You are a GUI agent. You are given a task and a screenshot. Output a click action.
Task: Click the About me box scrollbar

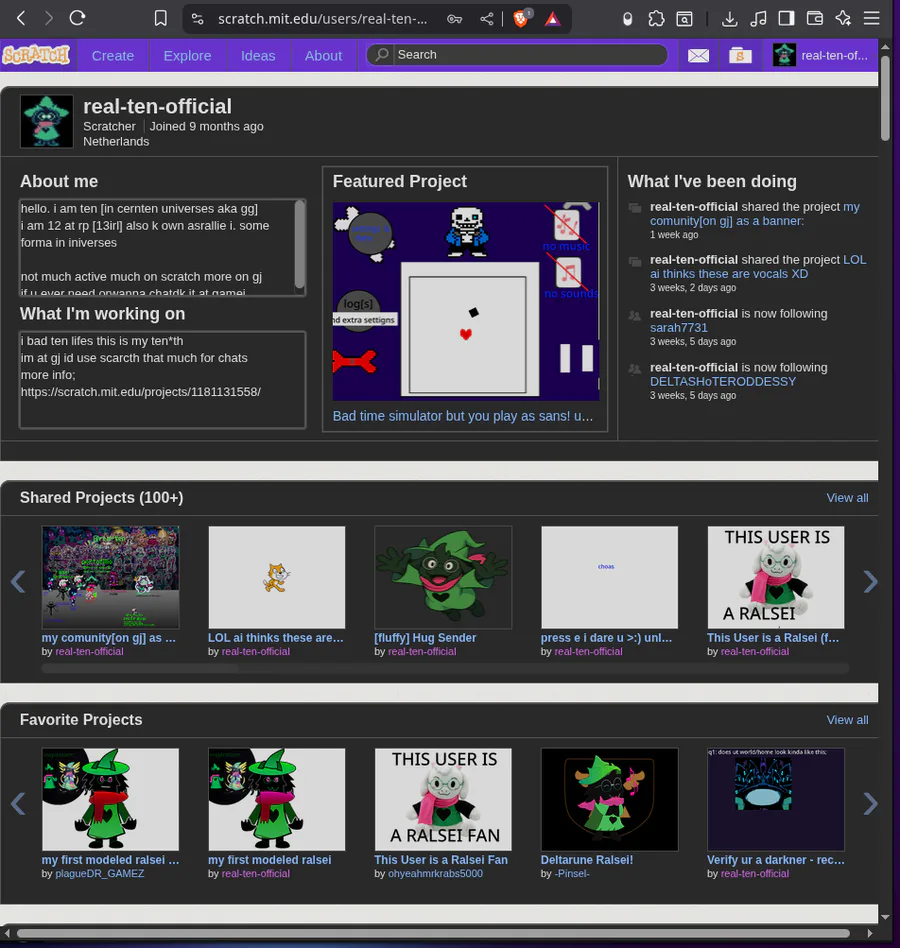tap(300, 245)
